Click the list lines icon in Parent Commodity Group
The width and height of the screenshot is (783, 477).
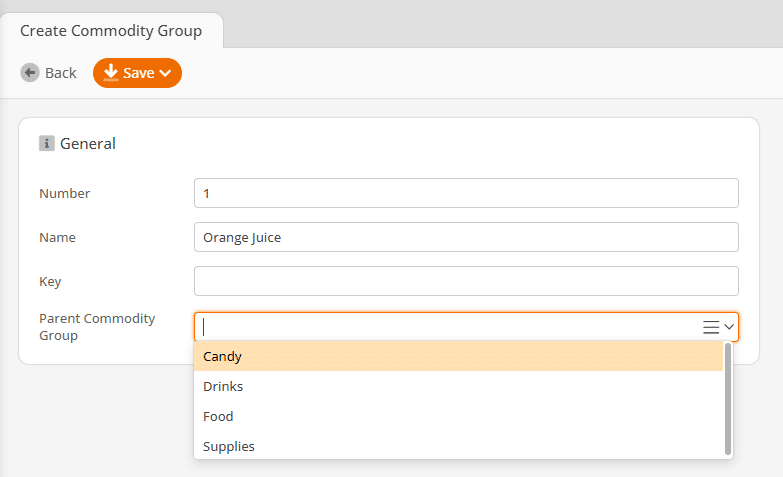[x=711, y=327]
